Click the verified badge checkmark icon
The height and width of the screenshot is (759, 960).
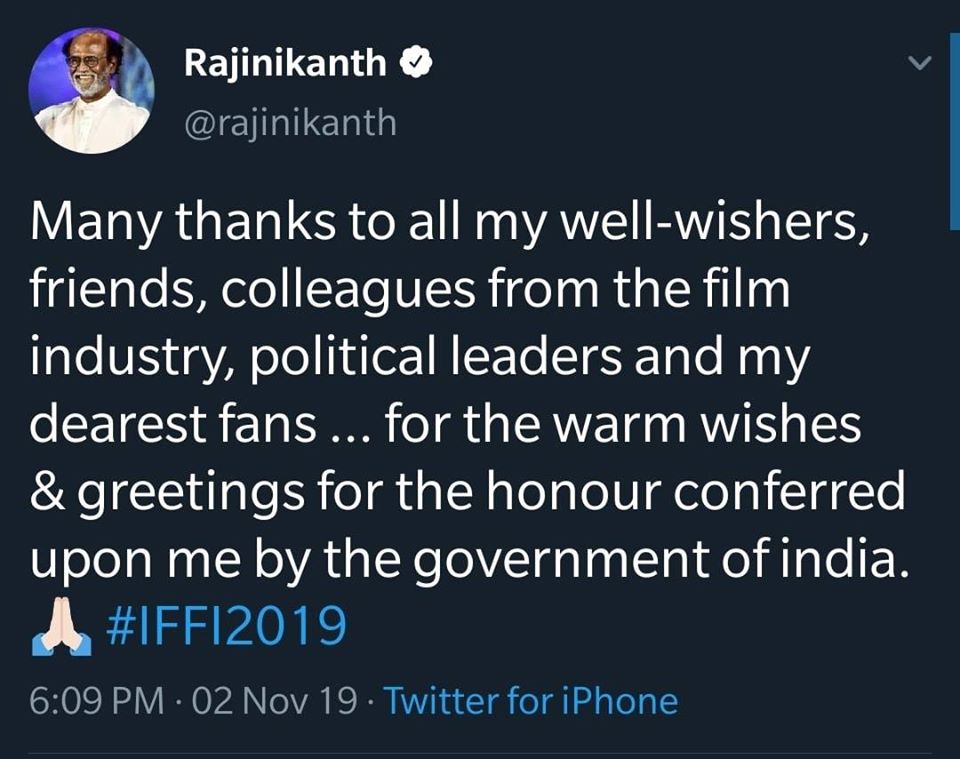tap(416, 62)
